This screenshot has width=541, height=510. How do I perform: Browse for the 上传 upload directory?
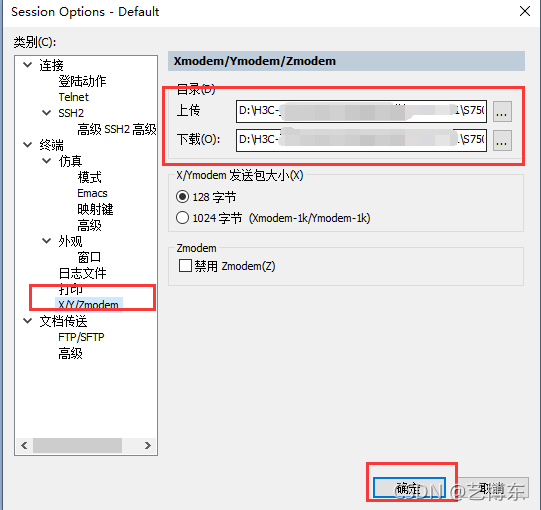coord(502,111)
